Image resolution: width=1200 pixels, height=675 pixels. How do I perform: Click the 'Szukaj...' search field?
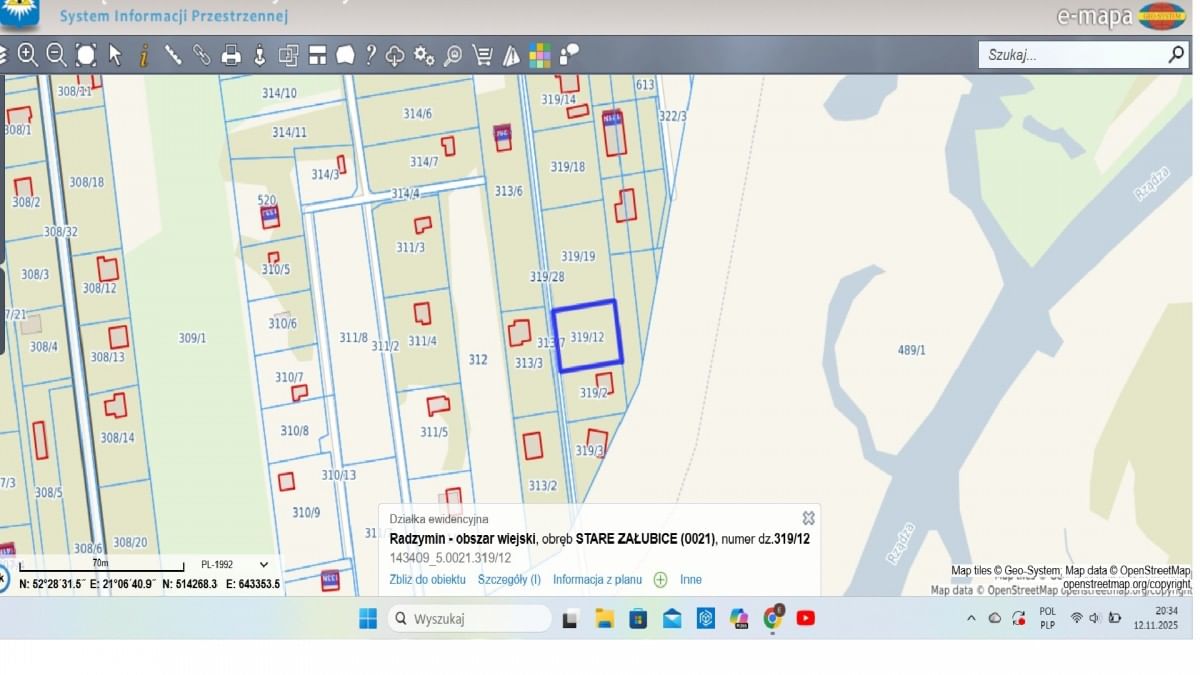click(1070, 55)
